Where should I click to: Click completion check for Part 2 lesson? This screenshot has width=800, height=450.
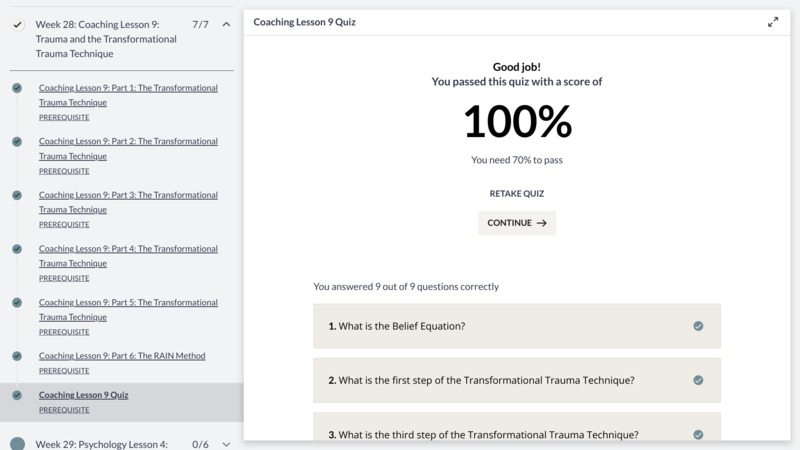(x=17, y=141)
